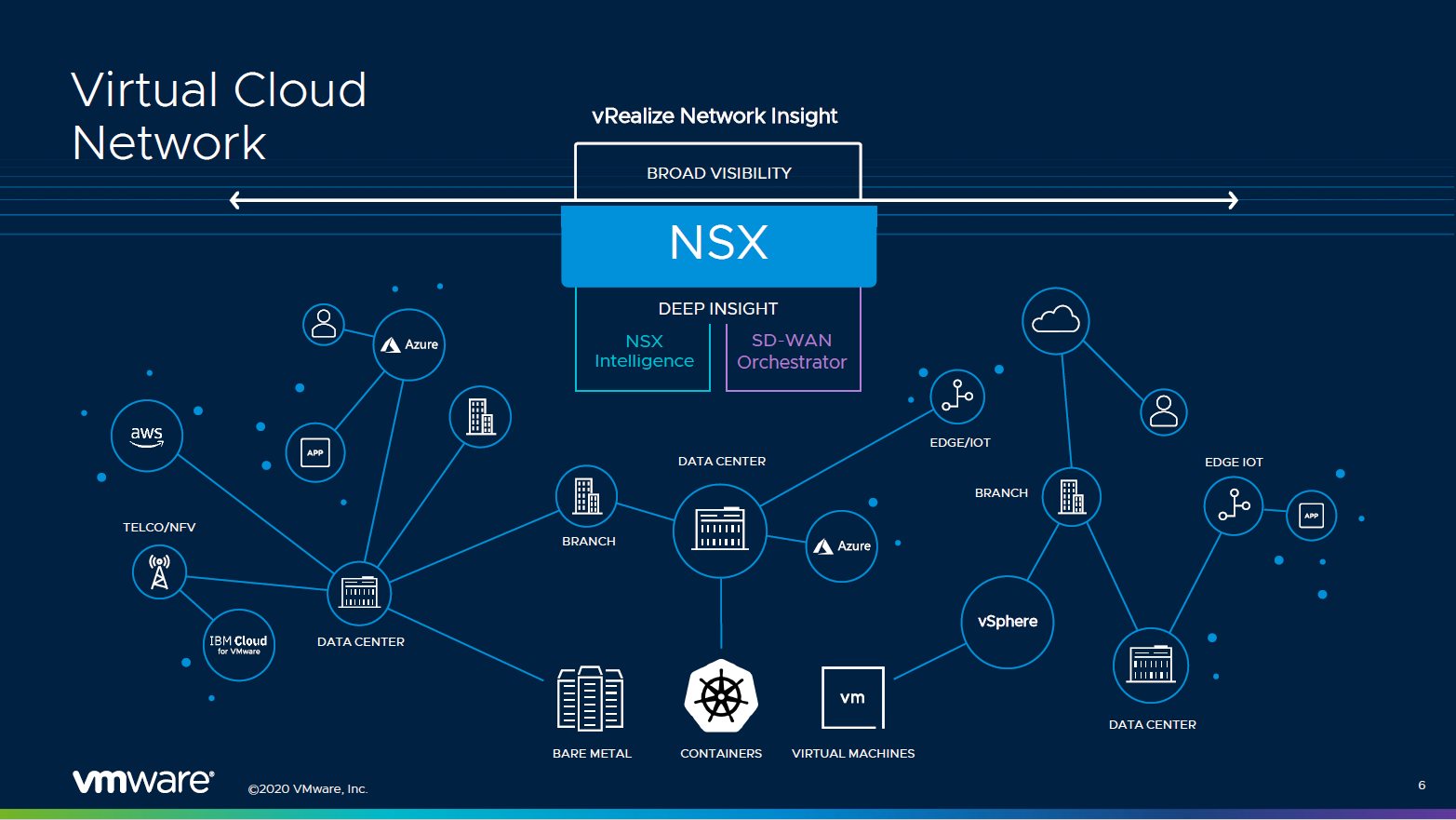Click the left Azure circle icon near the user
Image resolution: width=1456 pixels, height=820 pixels.
click(408, 344)
